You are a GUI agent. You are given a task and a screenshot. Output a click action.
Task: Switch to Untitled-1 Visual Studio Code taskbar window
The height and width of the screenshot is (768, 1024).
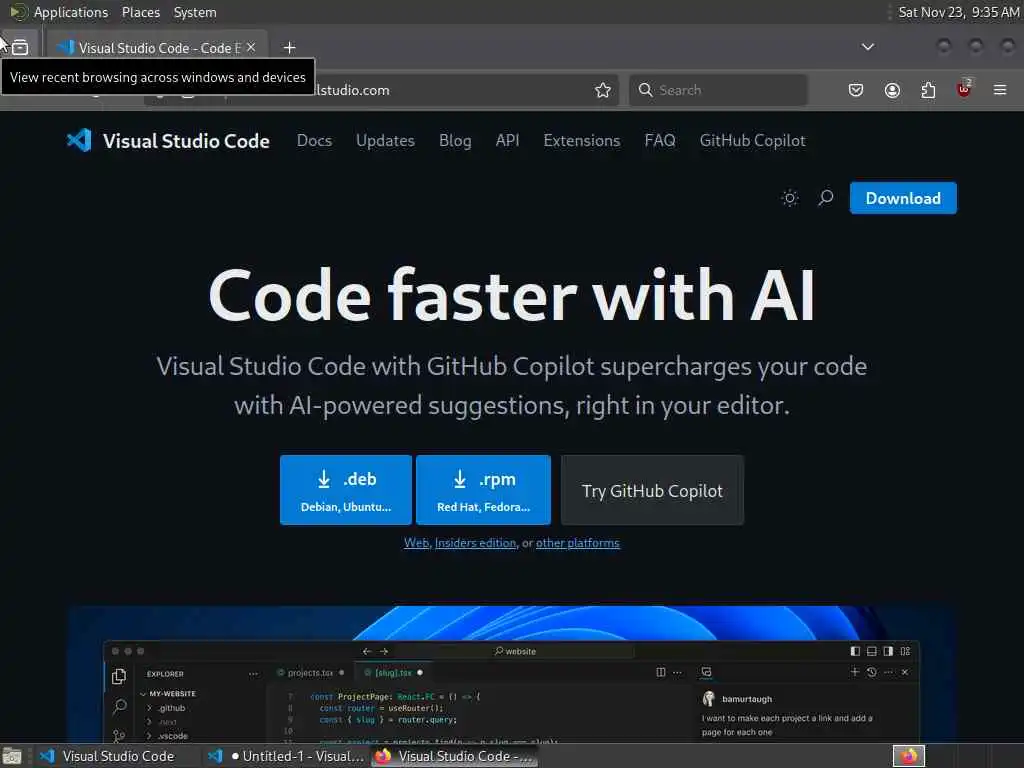coord(285,756)
